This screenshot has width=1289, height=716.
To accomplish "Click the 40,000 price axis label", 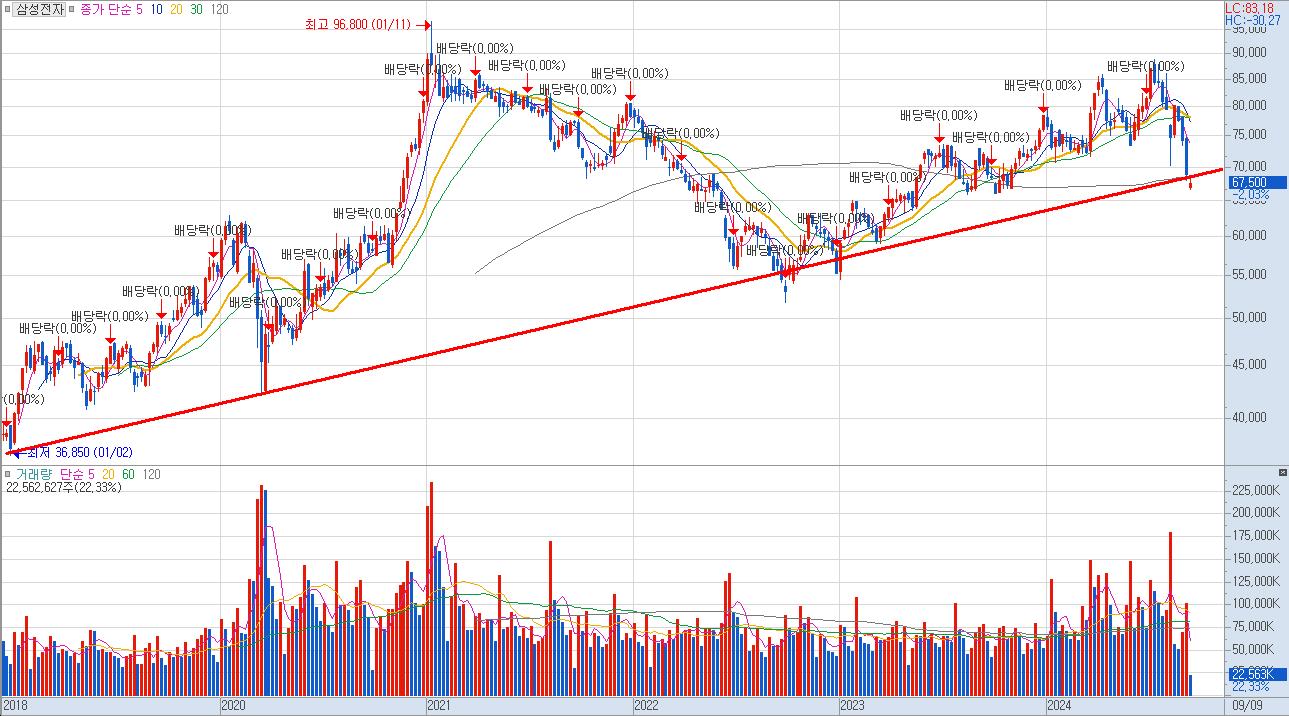I will (x=1249, y=417).
